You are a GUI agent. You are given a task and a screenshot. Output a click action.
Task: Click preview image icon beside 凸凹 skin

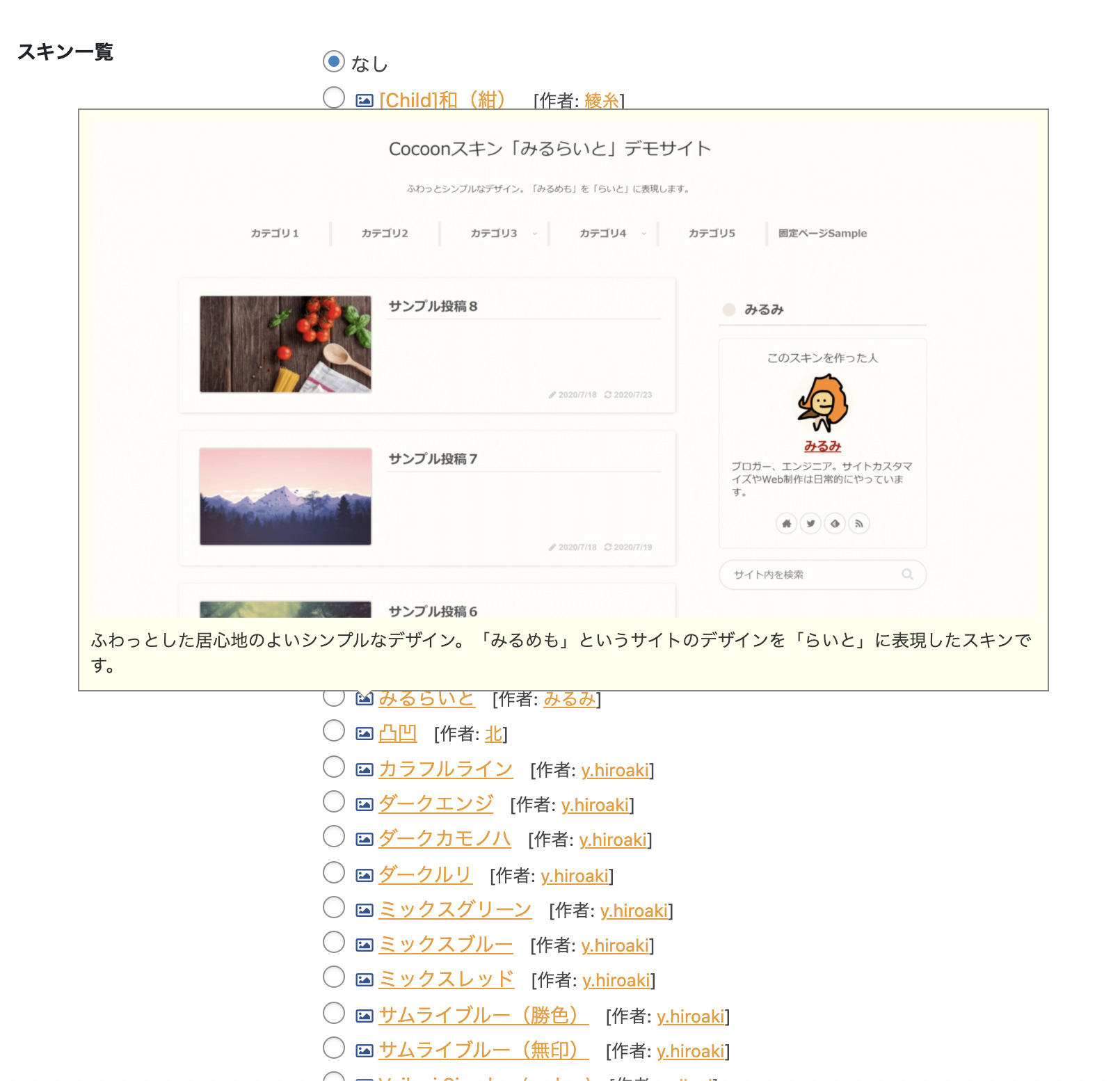[x=364, y=733]
